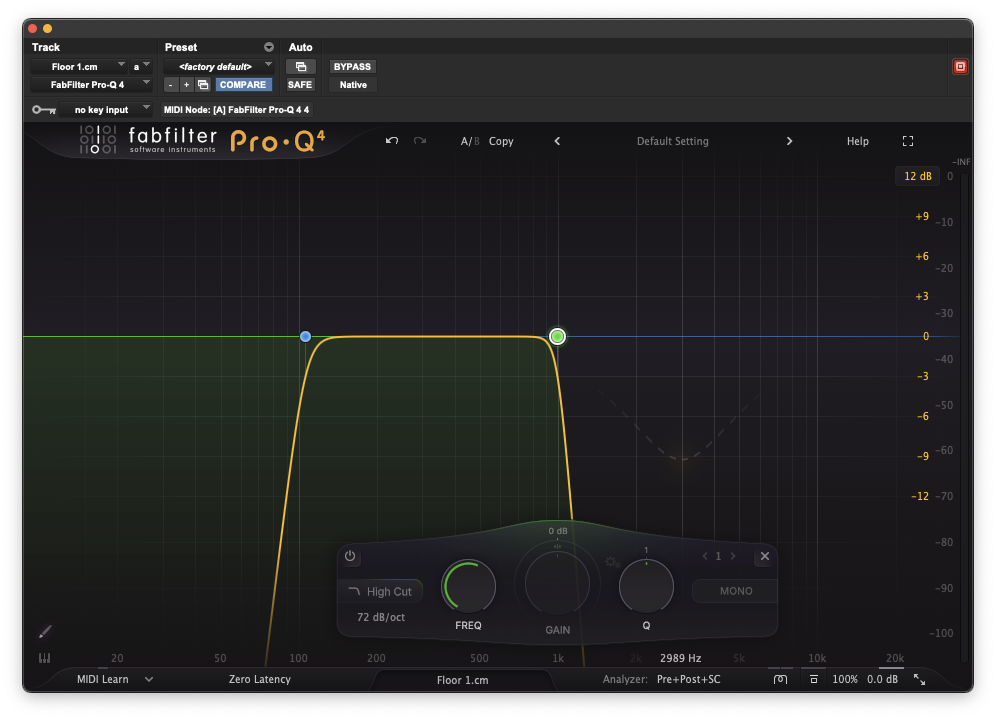The width and height of the screenshot is (996, 719).
Task: Open the 12 dB display range selector
Action: [917, 176]
